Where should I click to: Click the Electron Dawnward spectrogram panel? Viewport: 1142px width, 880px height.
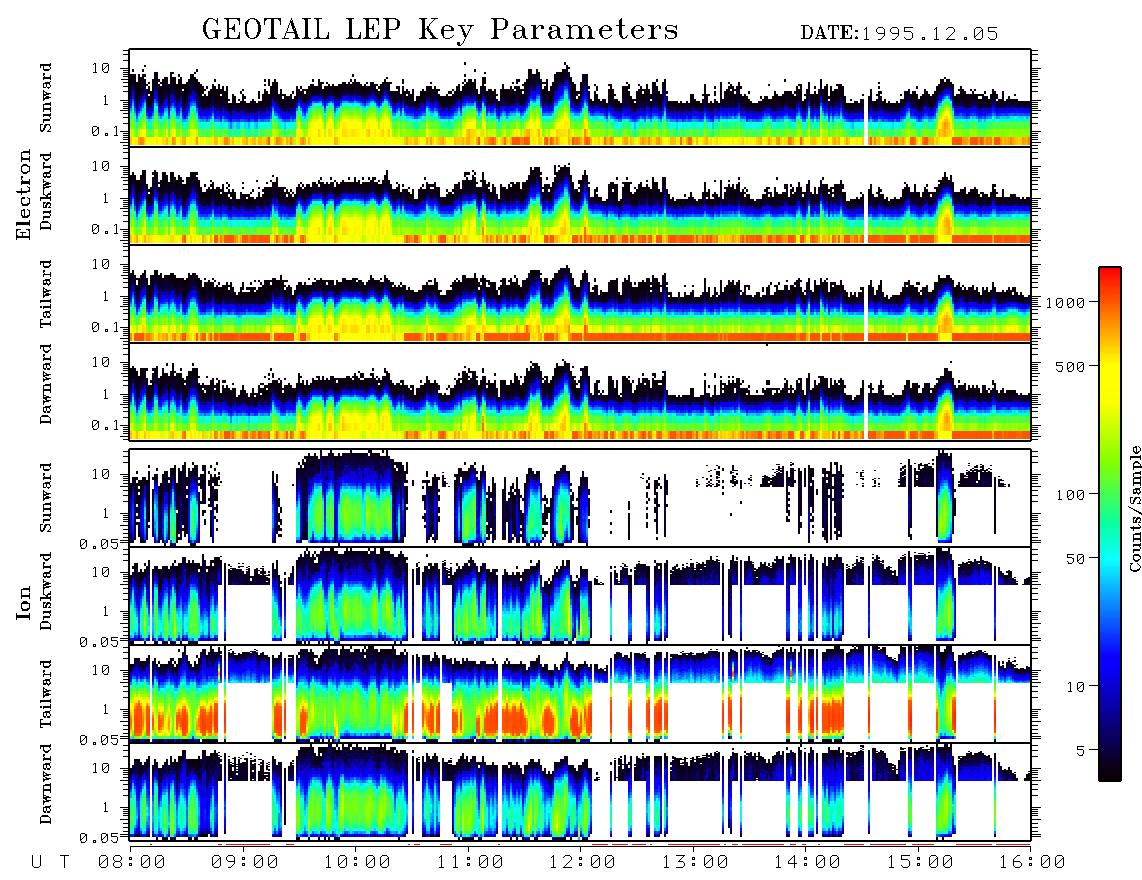[x=580, y=391]
